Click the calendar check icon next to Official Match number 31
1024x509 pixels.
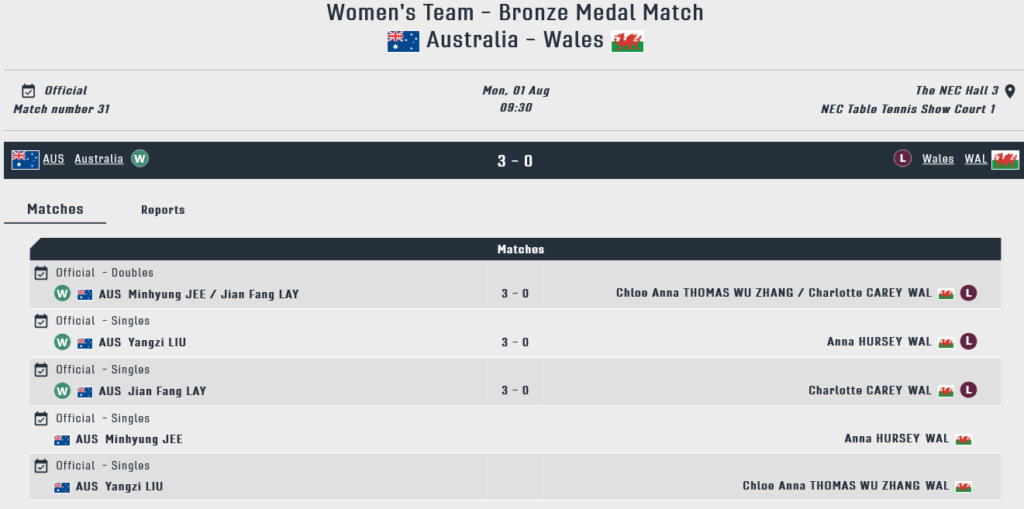[28, 91]
